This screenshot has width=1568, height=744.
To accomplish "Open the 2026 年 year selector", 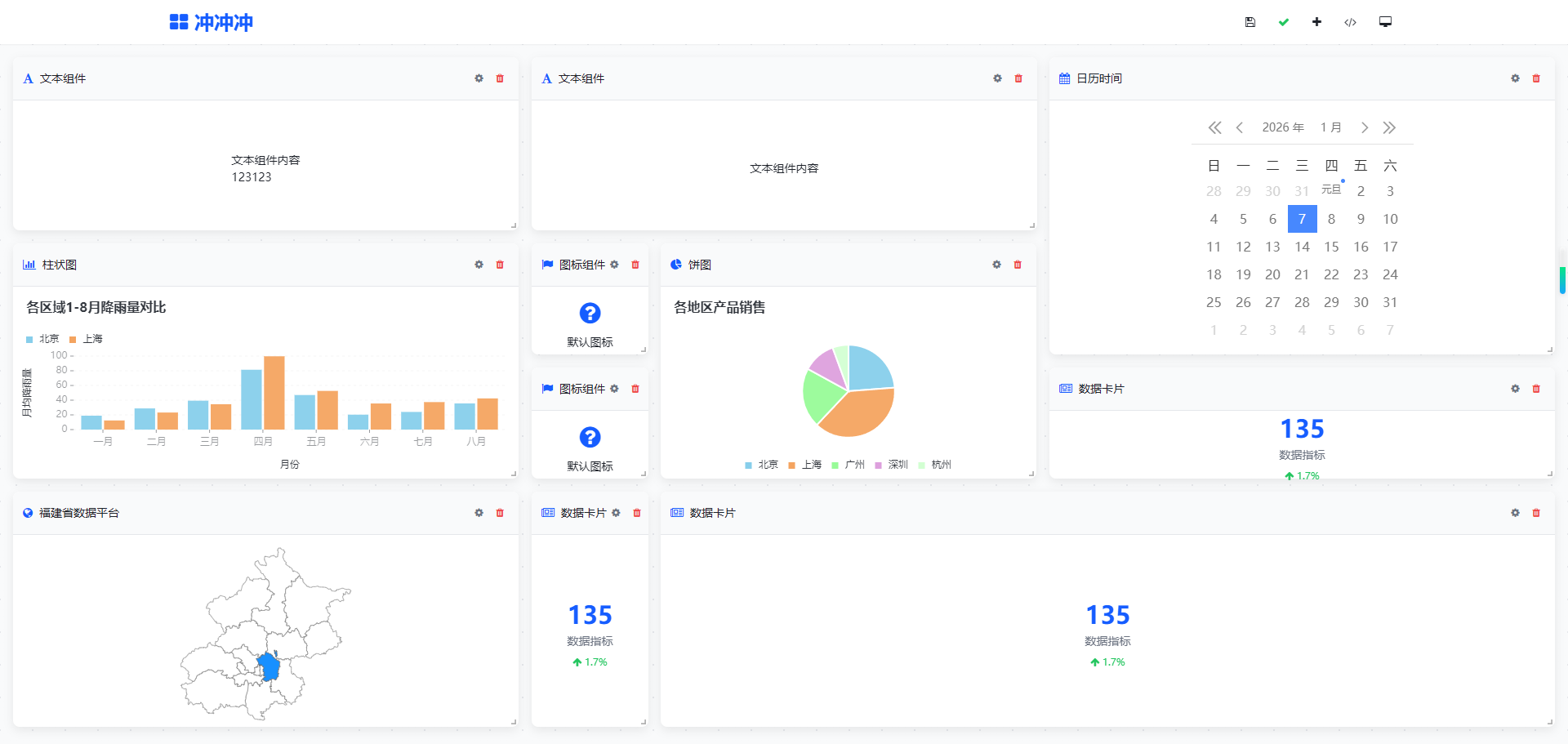I will [1282, 127].
